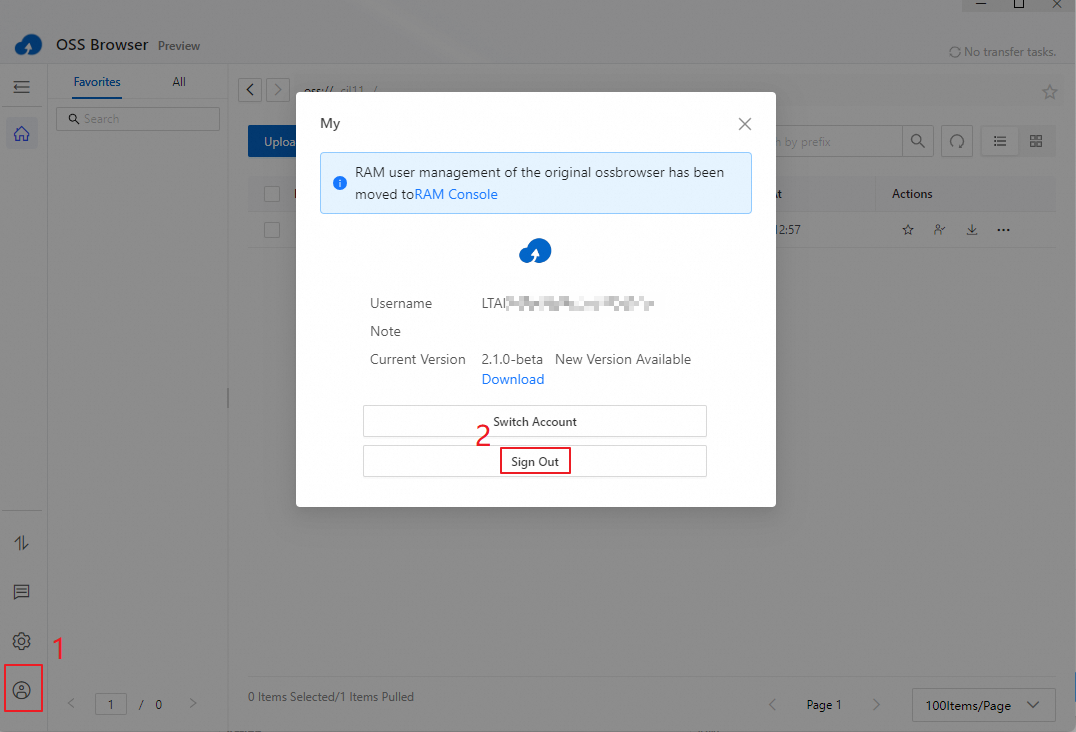Switch to list view
The height and width of the screenshot is (732, 1076).
pyautogui.click(x=1000, y=141)
